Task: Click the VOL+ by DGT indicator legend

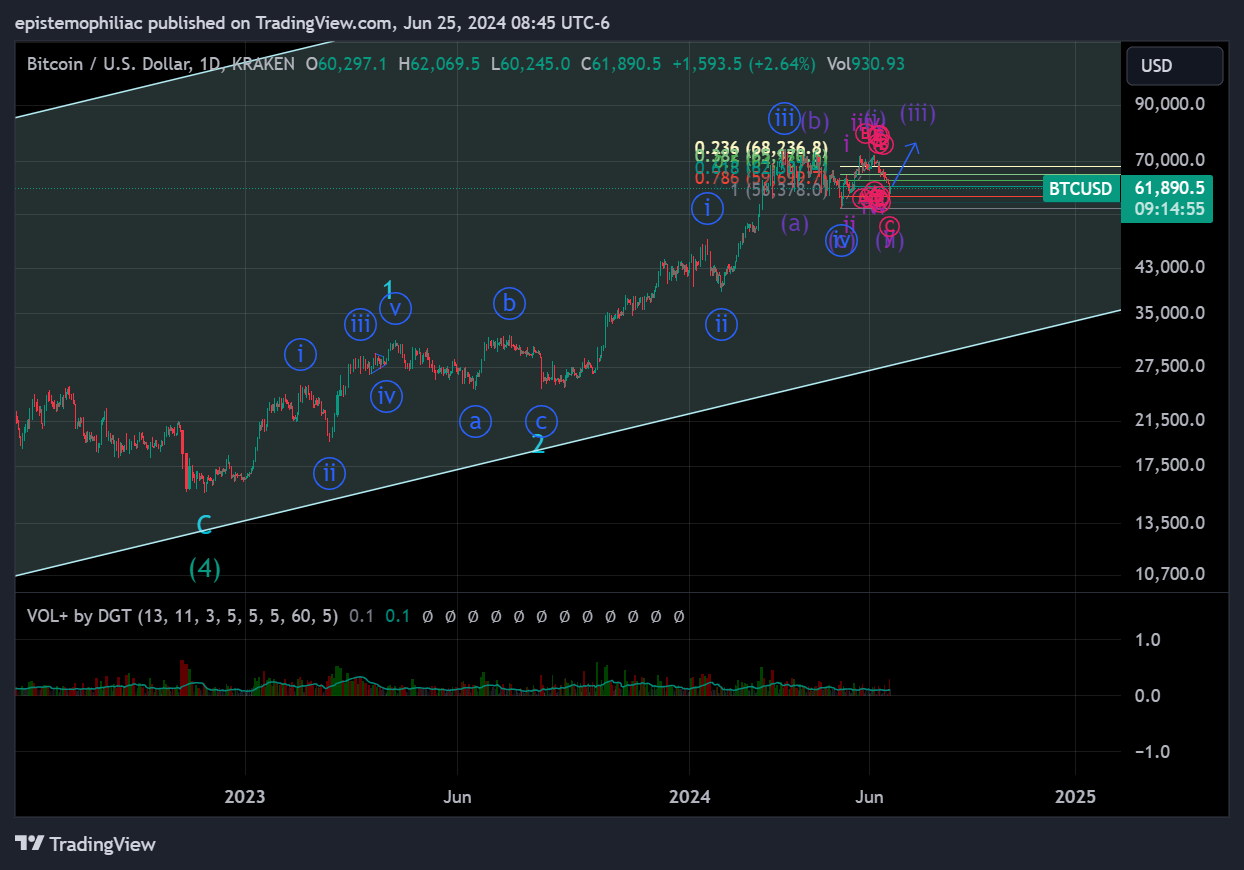Action: (182, 616)
